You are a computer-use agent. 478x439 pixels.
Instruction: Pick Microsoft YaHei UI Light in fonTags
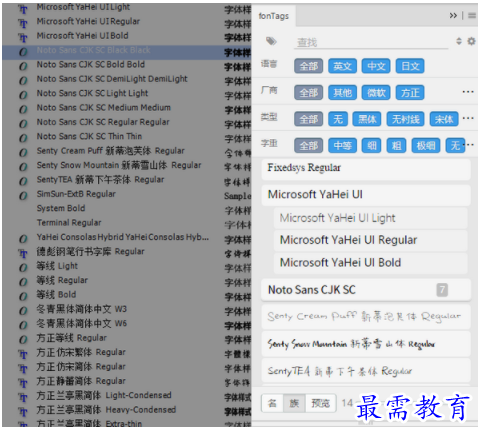click(370, 218)
